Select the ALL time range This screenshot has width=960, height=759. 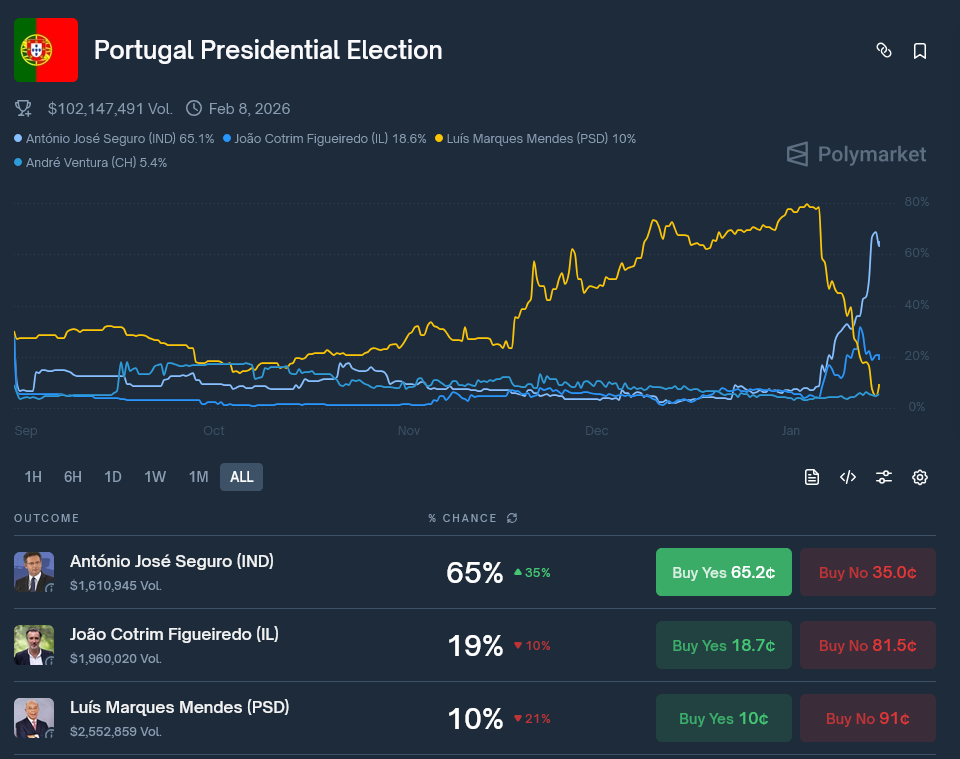tap(241, 477)
